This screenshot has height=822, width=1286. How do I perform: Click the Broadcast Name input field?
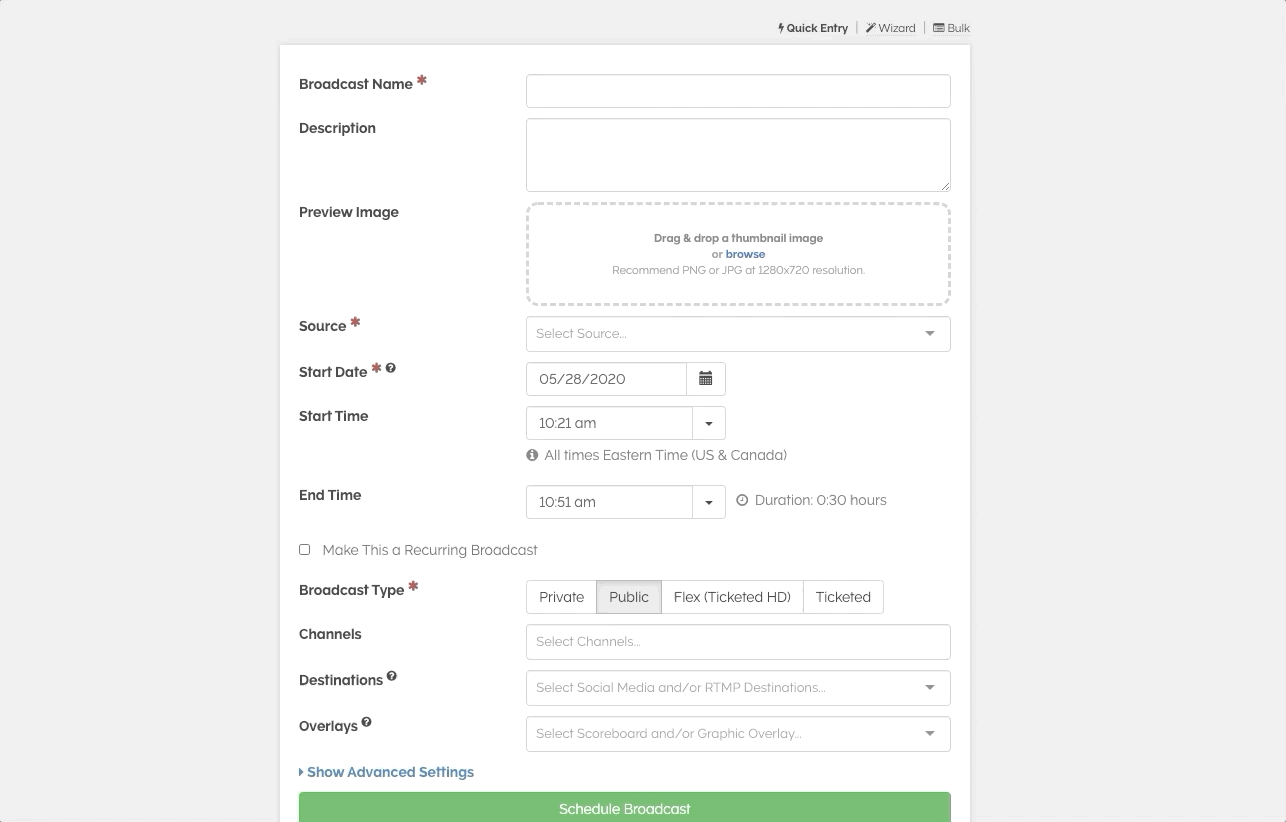[x=737, y=91]
